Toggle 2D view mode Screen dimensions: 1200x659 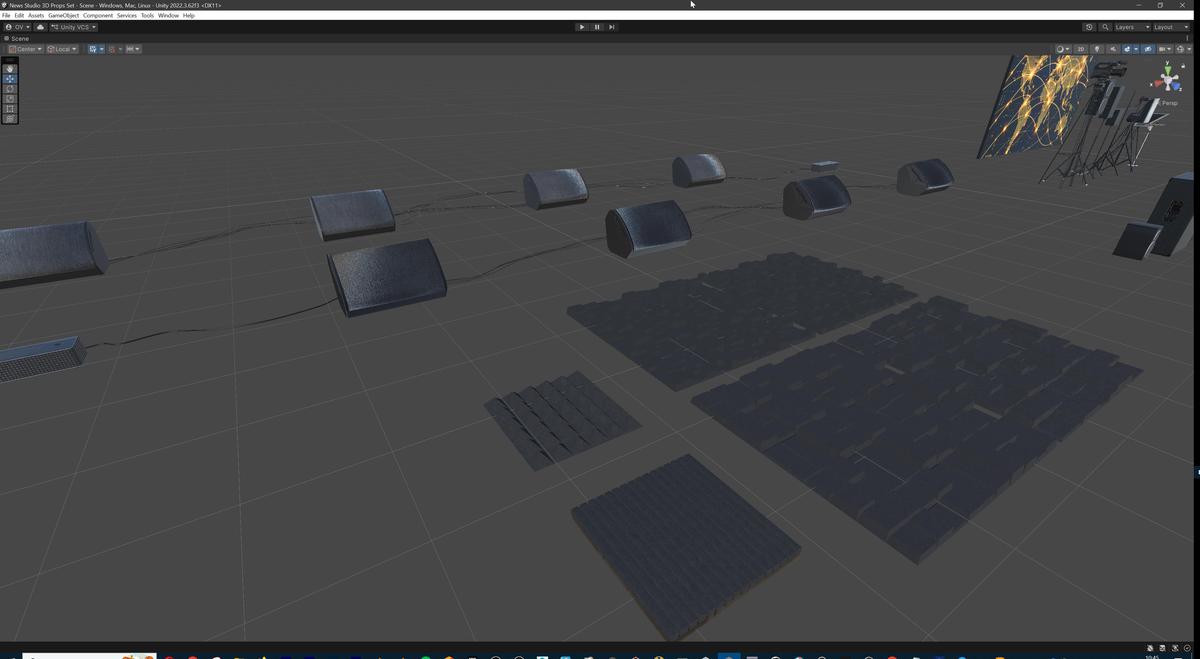1081,49
